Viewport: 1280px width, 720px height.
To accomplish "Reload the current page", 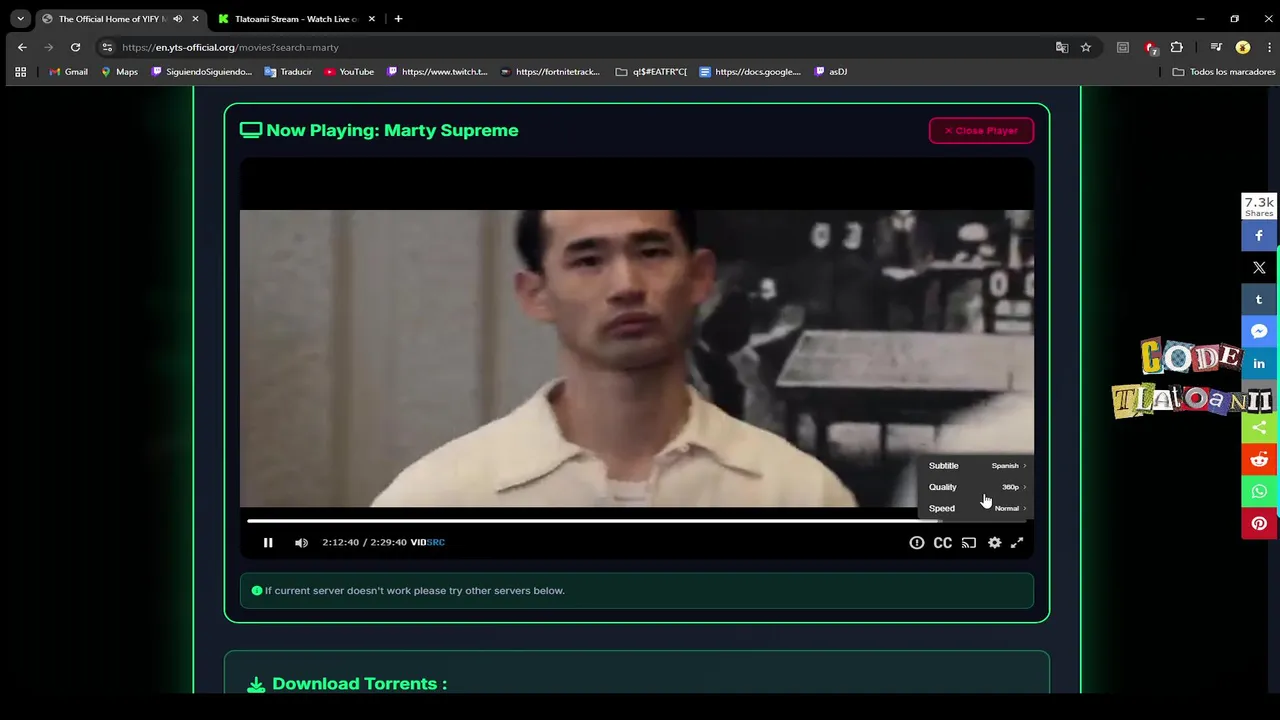I will click(75, 47).
